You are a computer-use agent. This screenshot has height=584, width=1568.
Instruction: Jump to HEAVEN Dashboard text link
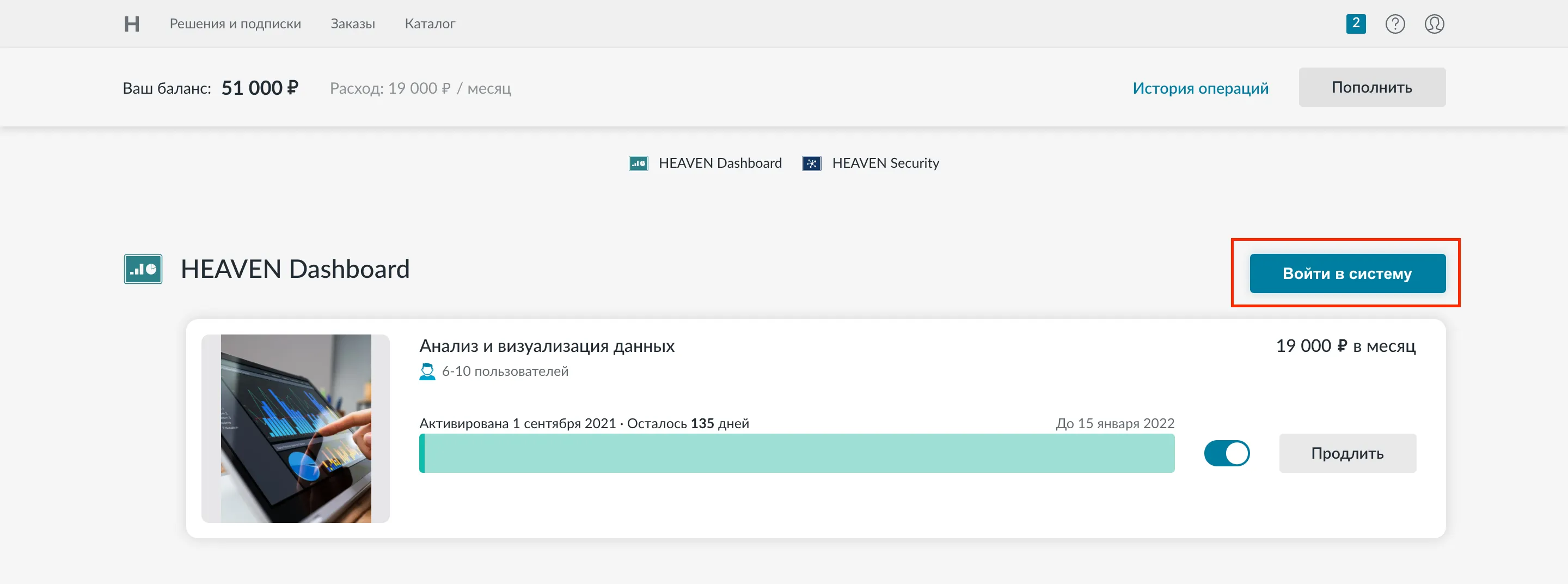[x=719, y=163]
